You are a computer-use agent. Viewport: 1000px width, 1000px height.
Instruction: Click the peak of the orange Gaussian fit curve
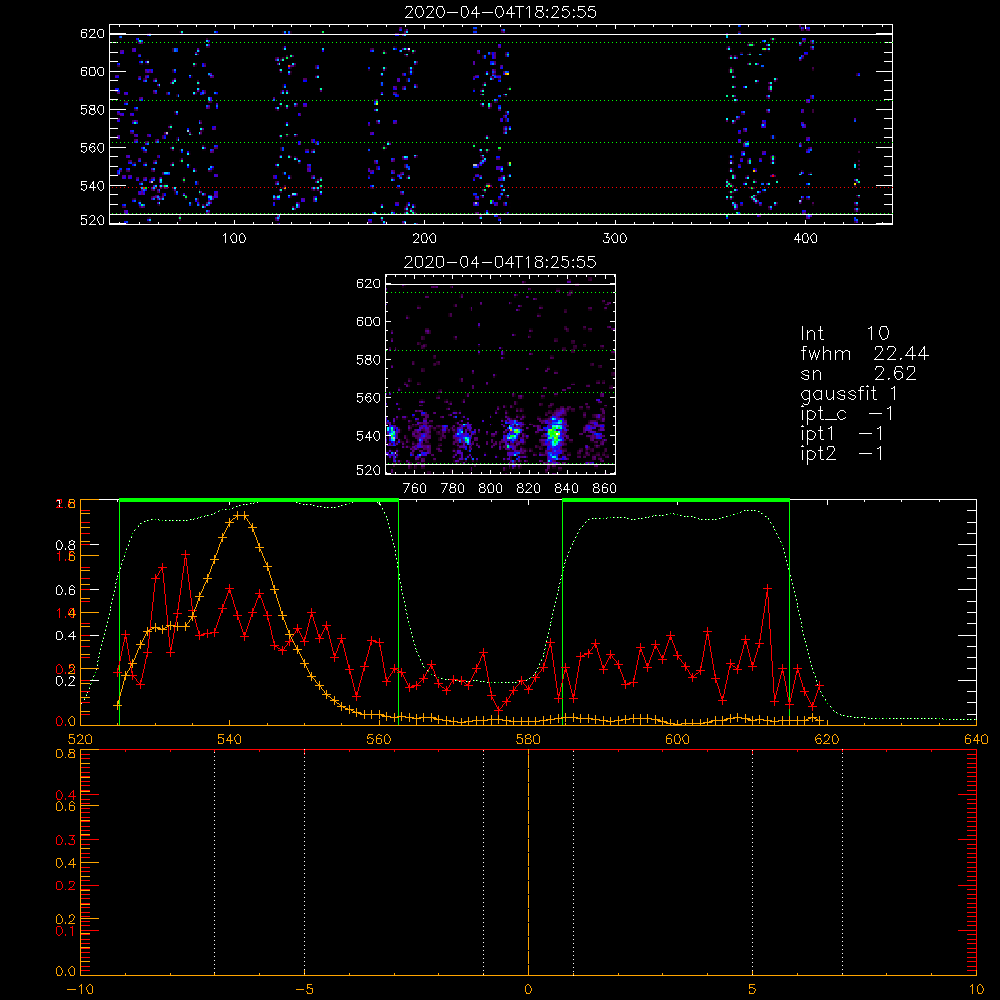[x=240, y=514]
